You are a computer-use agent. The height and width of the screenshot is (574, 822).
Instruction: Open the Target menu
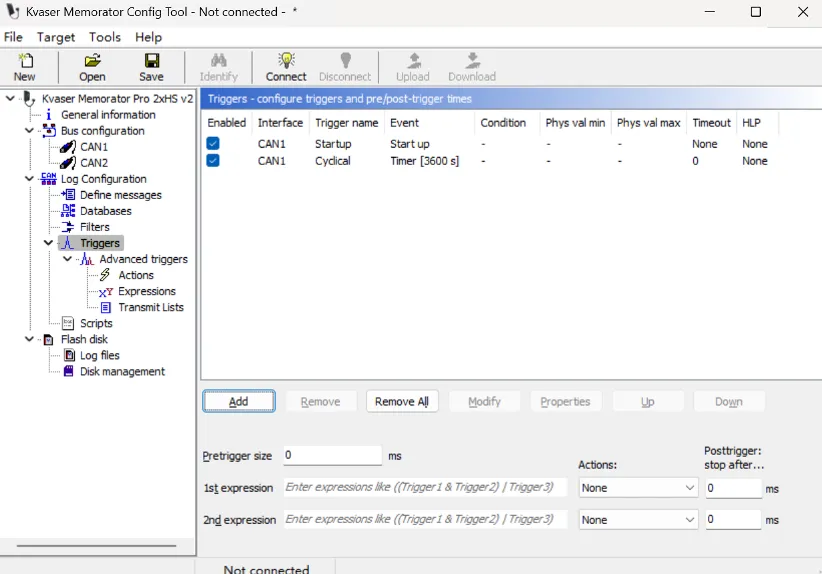[x=56, y=37]
